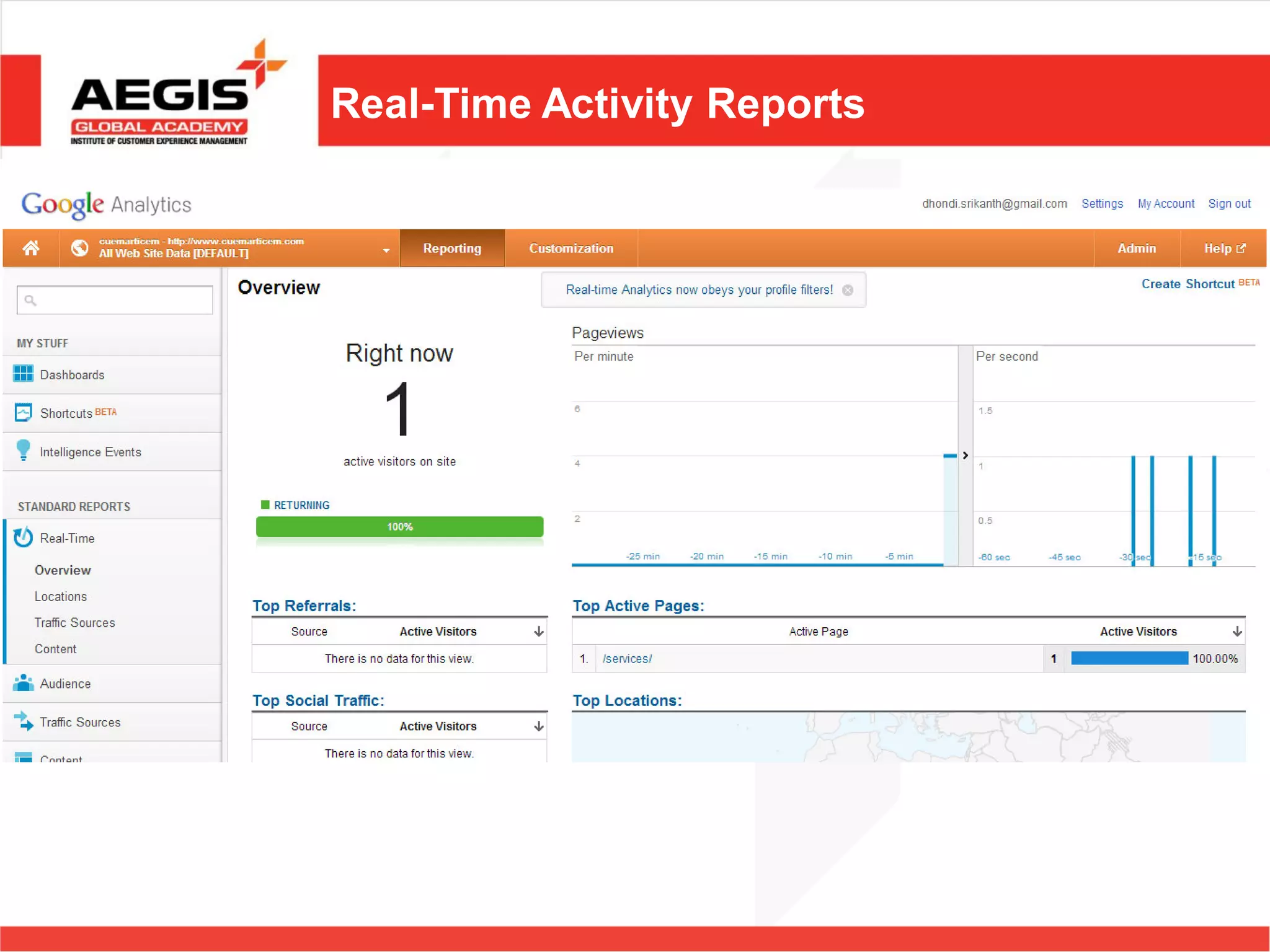Click the Traffic Sources arrows icon
The width and height of the screenshot is (1270, 952).
(x=23, y=721)
